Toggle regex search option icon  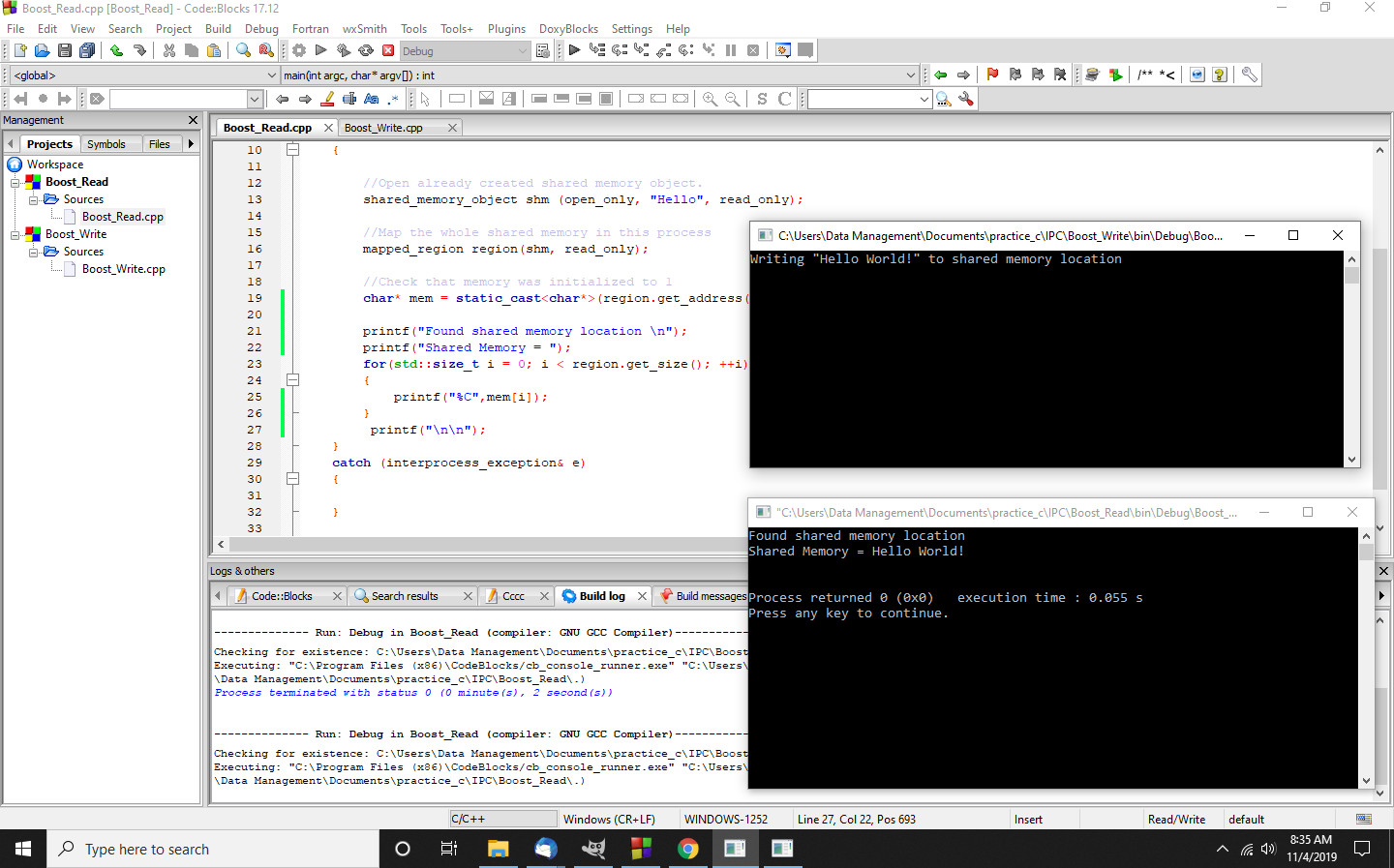[x=393, y=99]
